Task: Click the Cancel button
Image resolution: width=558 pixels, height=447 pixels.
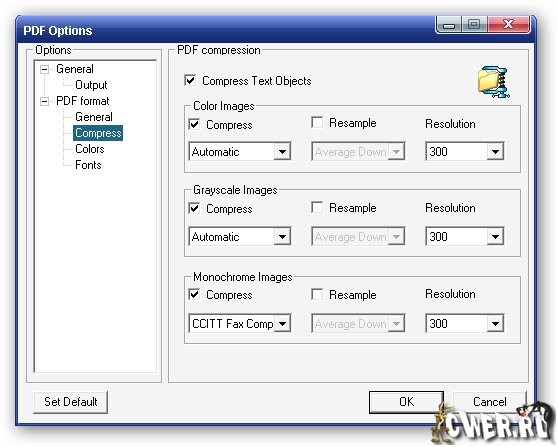Action: (x=489, y=402)
